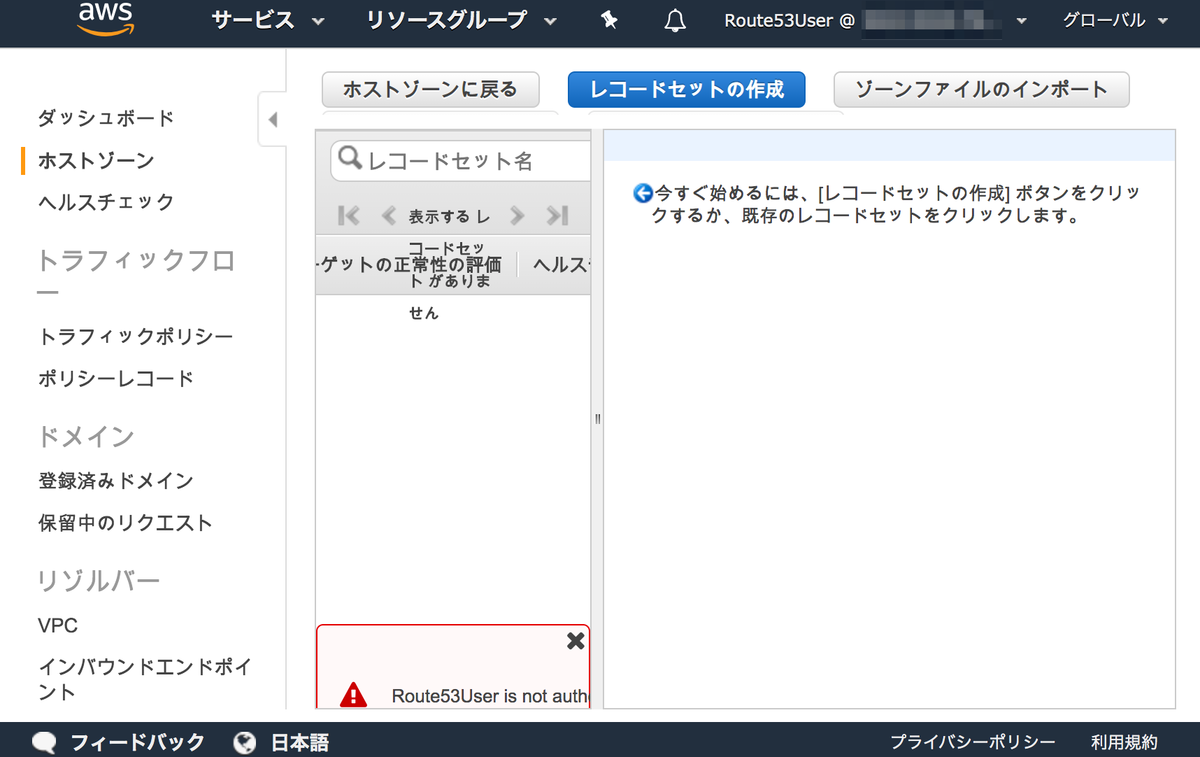This screenshot has height=757, width=1200.
Task: Open the サービス services menu
Action: click(x=267, y=20)
